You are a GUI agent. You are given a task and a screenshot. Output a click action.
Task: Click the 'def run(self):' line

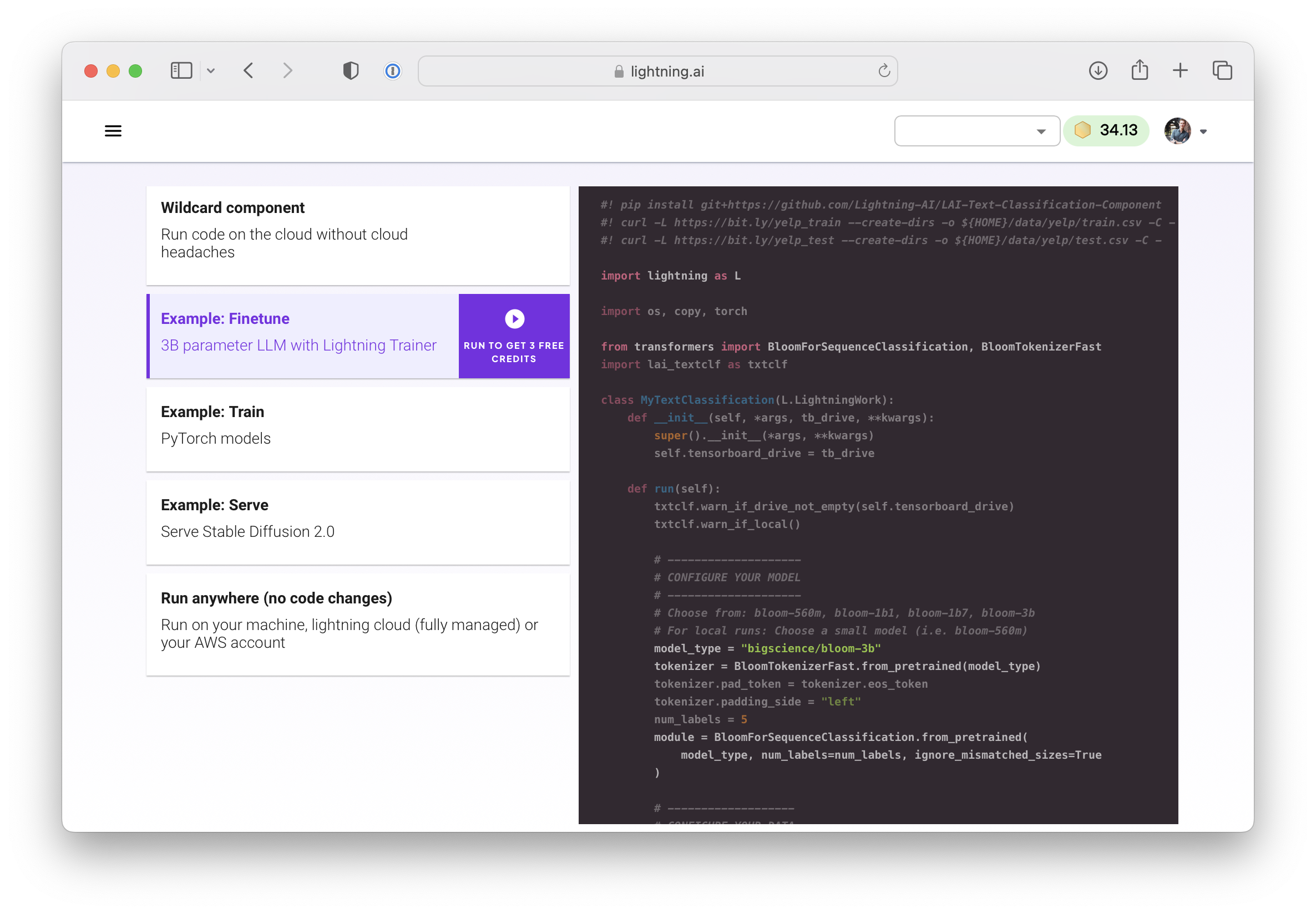tap(673, 489)
